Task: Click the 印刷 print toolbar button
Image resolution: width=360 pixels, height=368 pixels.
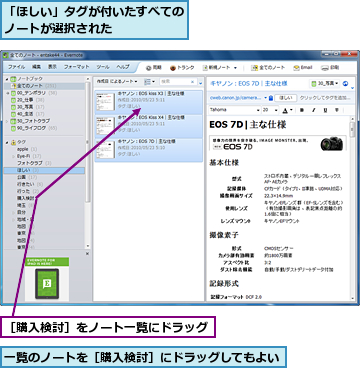Action: (x=330, y=68)
